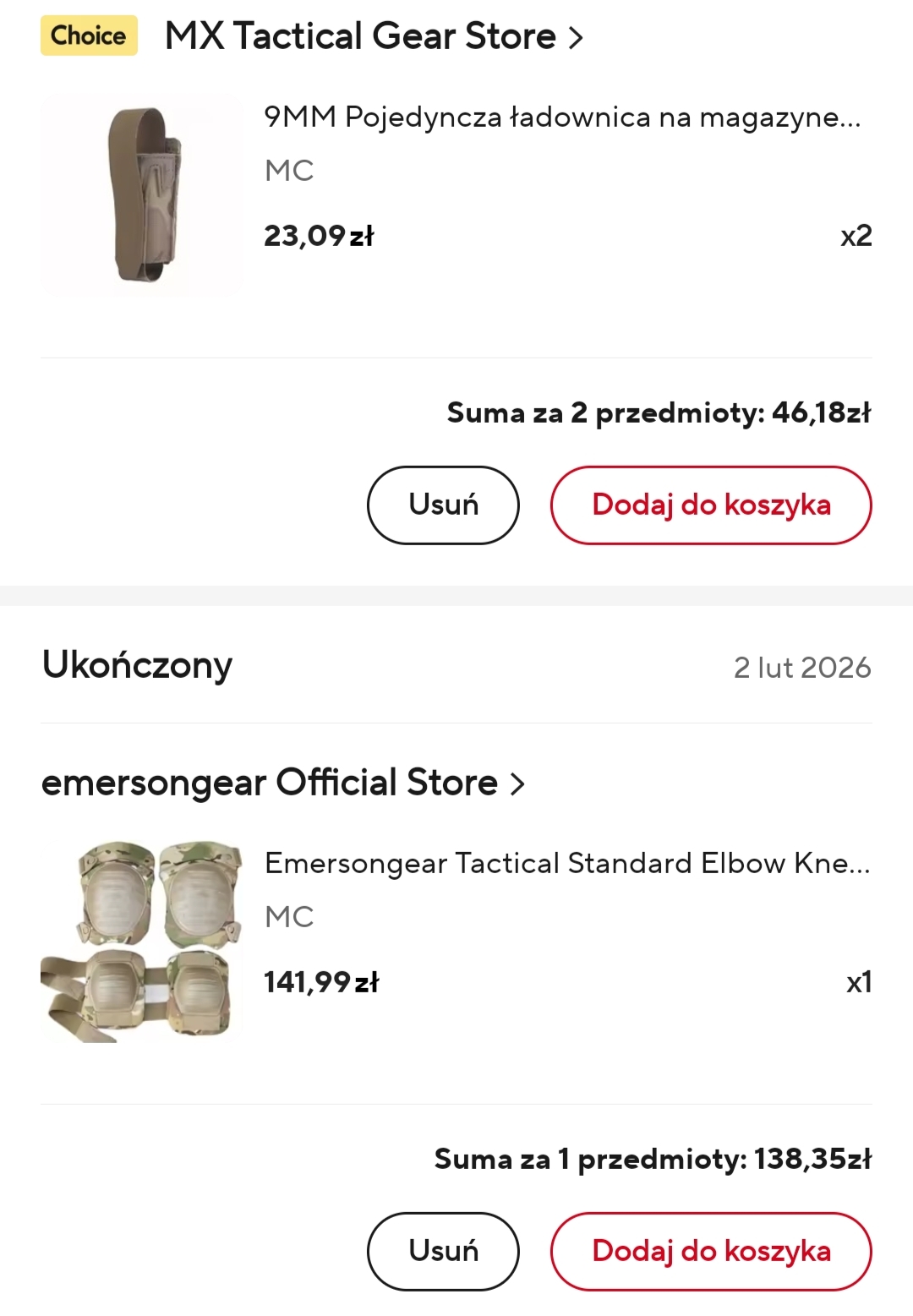Open MX Tactical Gear Store page
Image resolution: width=913 pixels, height=1316 pixels.
tap(360, 36)
